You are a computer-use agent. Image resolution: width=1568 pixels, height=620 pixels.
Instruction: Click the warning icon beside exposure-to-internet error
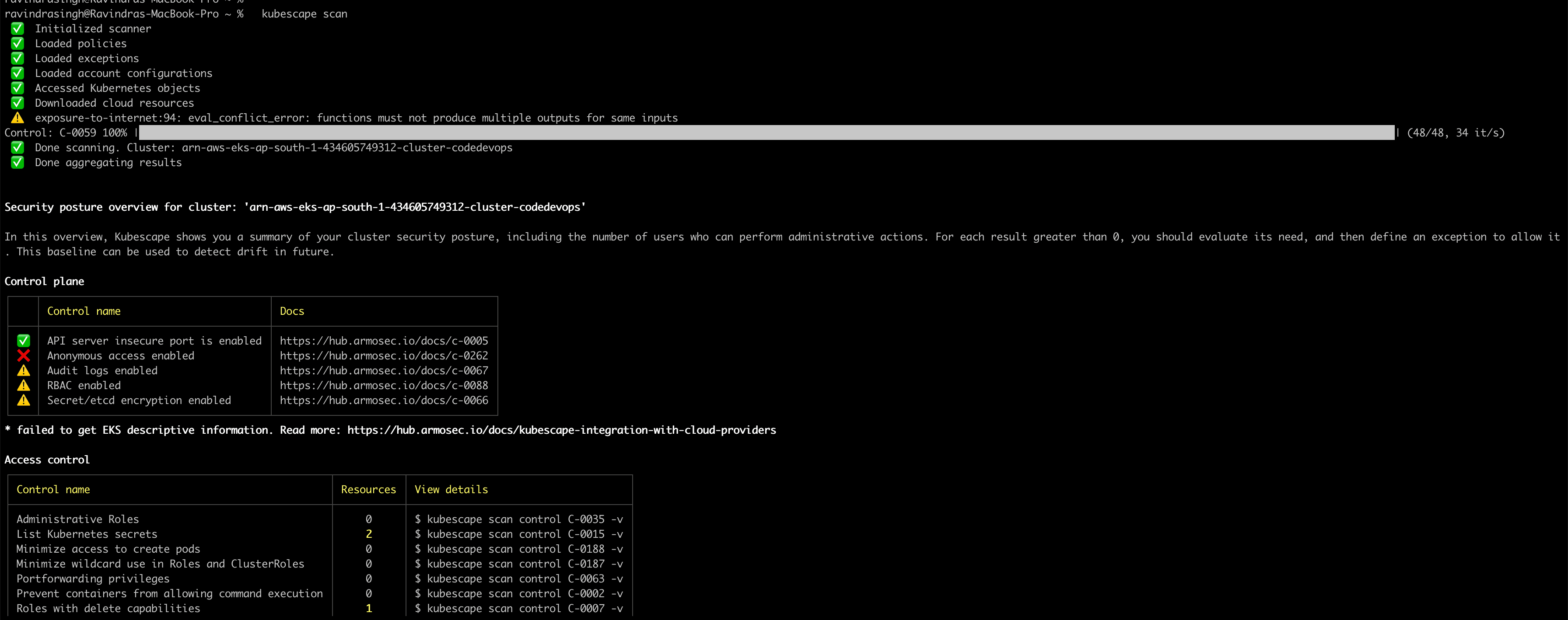[17, 118]
